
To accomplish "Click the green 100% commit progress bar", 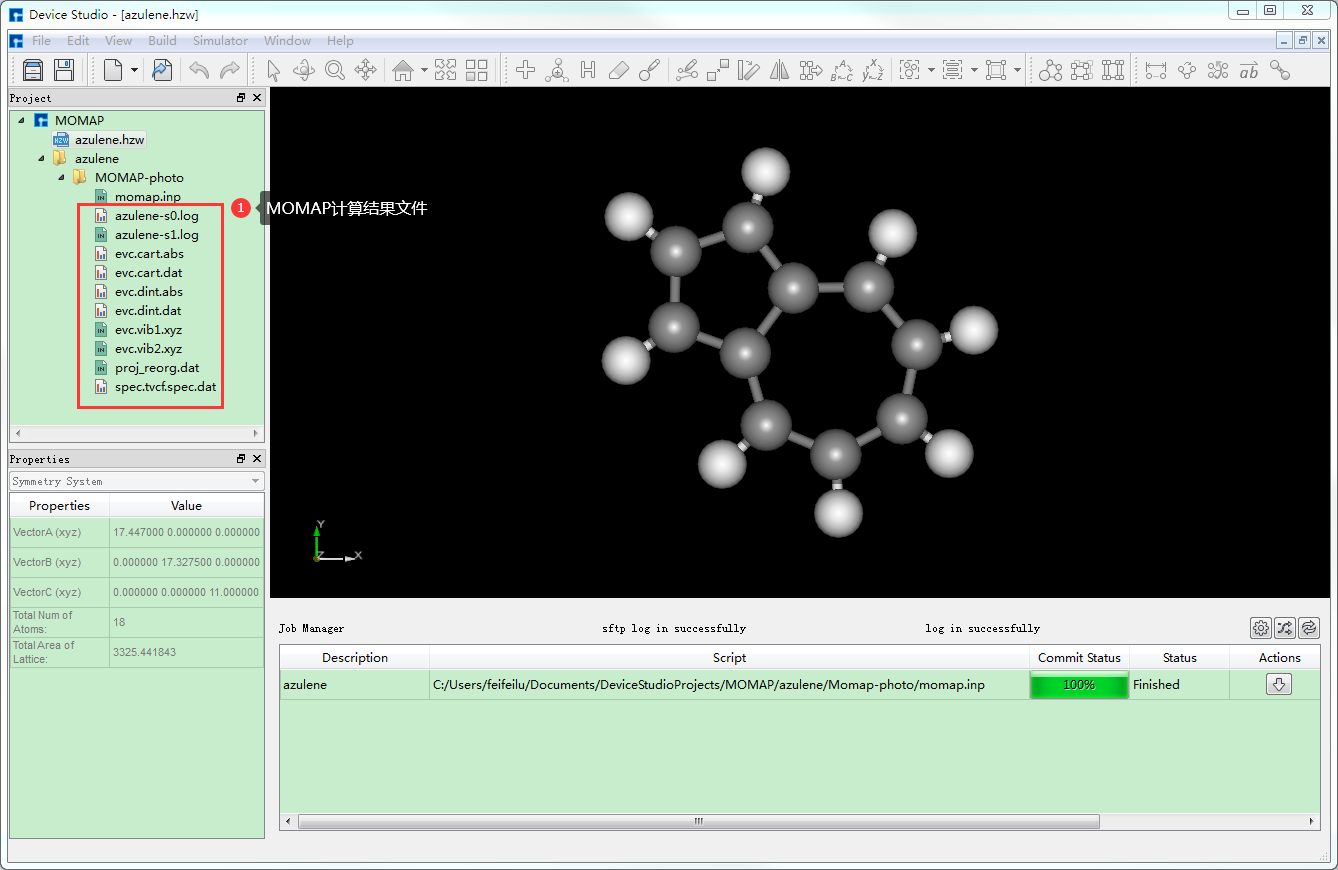I will click(x=1078, y=685).
